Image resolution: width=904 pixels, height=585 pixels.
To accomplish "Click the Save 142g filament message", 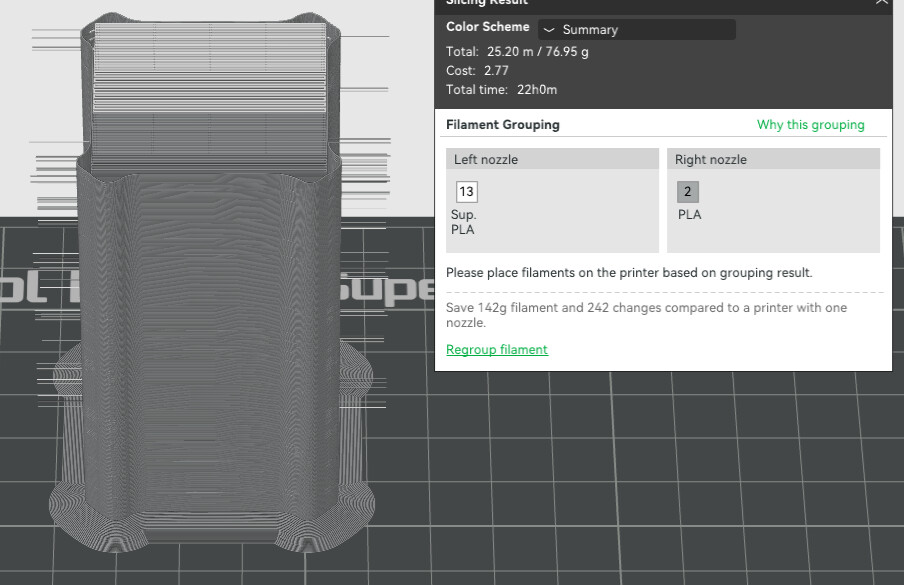I will pyautogui.click(x=646, y=315).
